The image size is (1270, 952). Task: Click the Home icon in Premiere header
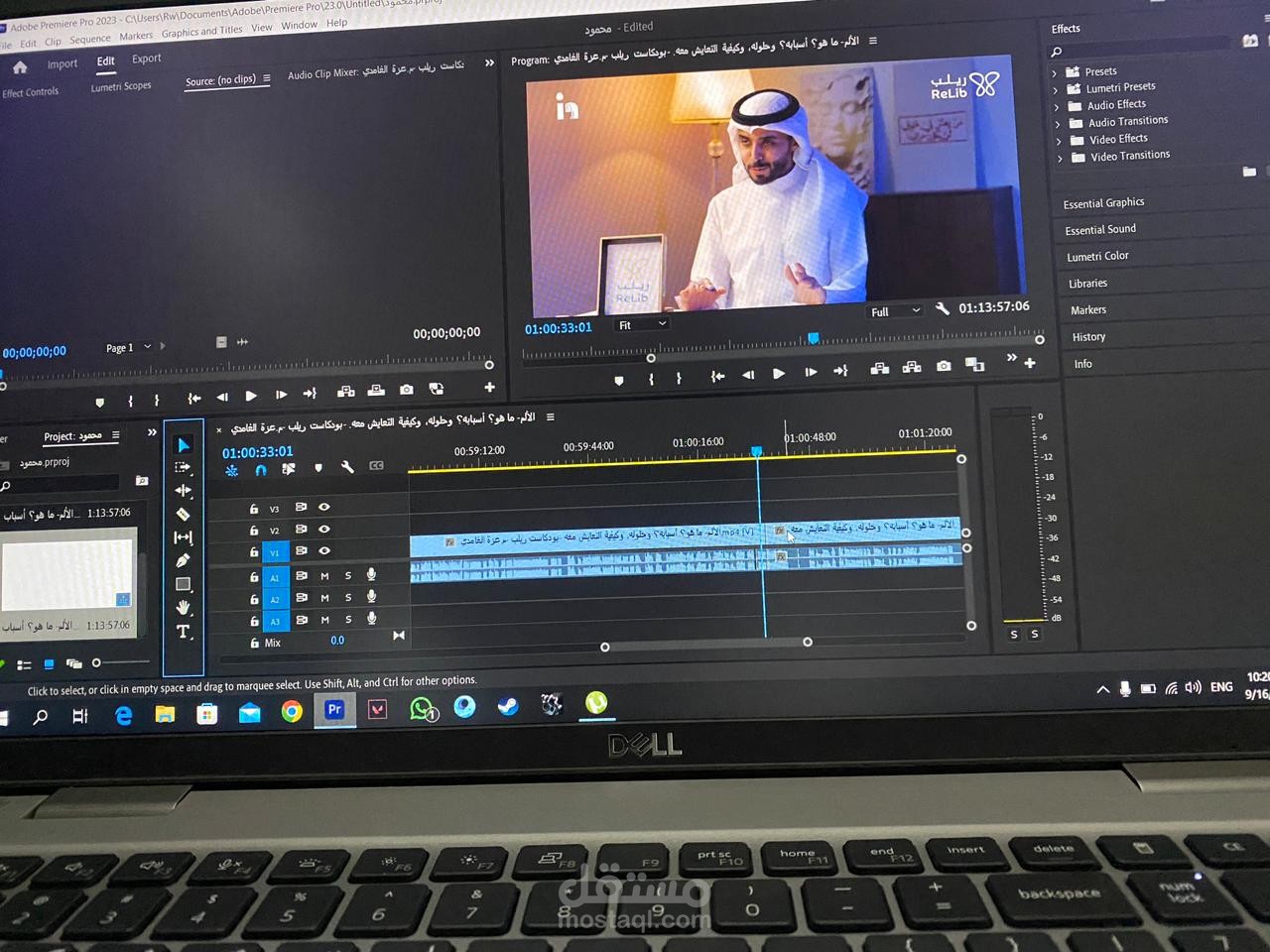point(20,67)
